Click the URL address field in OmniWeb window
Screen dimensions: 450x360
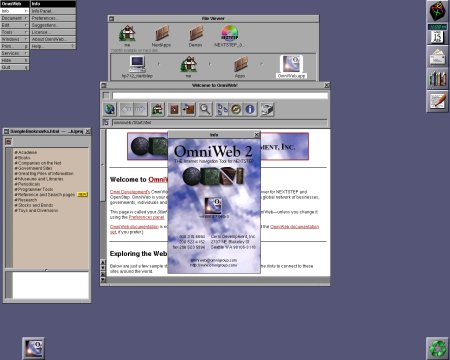point(220,123)
